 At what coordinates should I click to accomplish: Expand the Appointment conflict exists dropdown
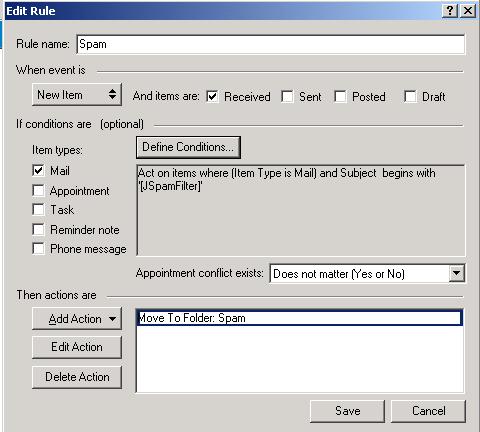(456, 274)
